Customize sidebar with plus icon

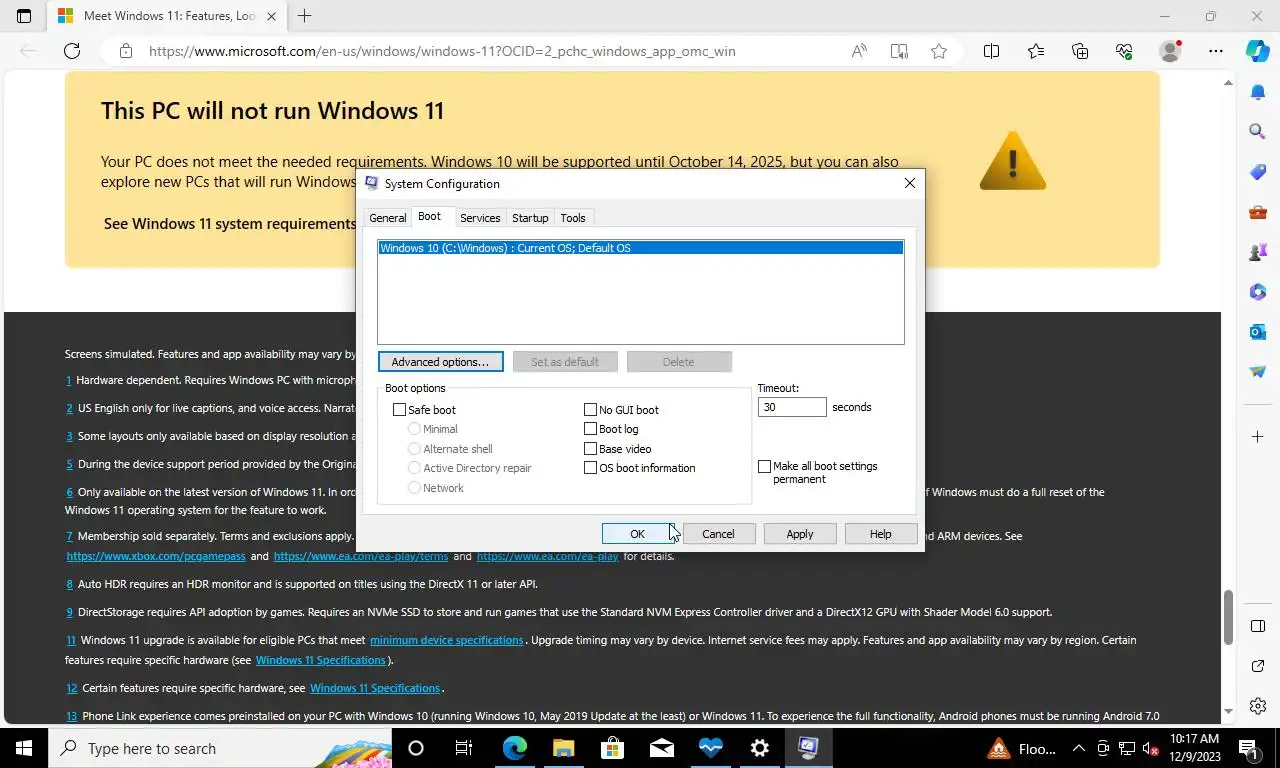(x=1258, y=437)
